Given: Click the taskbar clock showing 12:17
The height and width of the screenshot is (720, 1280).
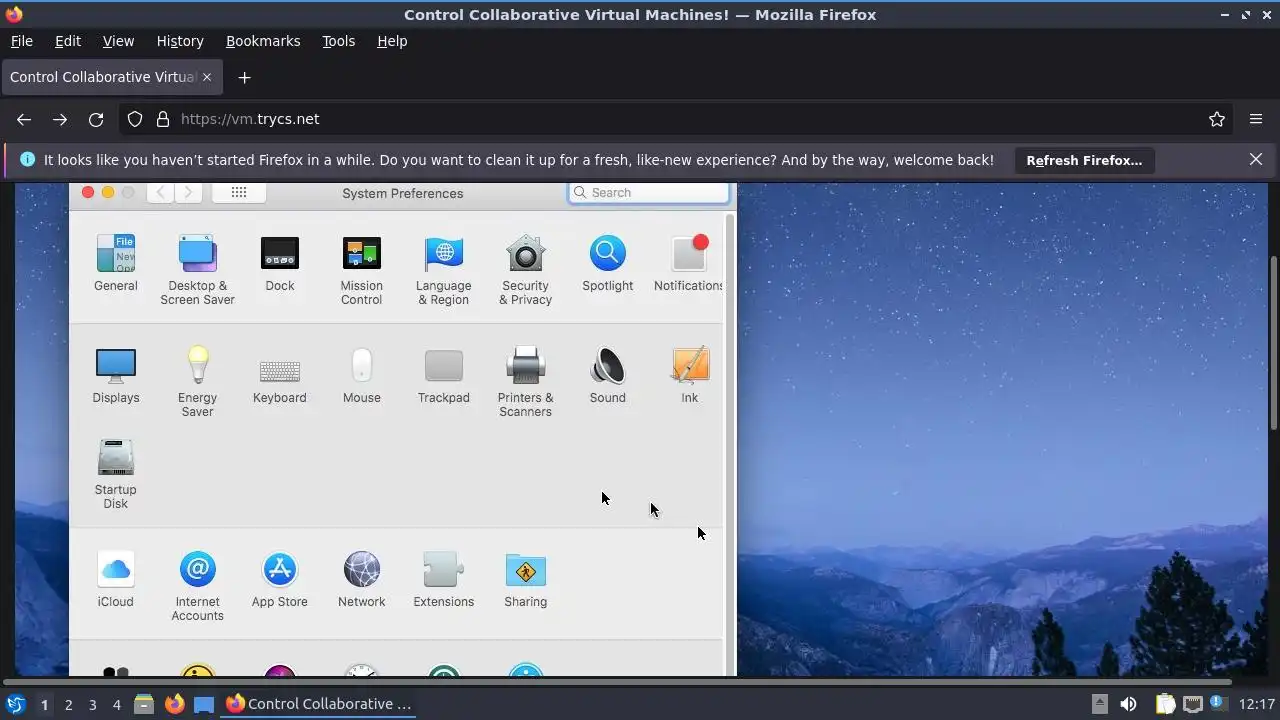Looking at the screenshot, I should click(1257, 704).
